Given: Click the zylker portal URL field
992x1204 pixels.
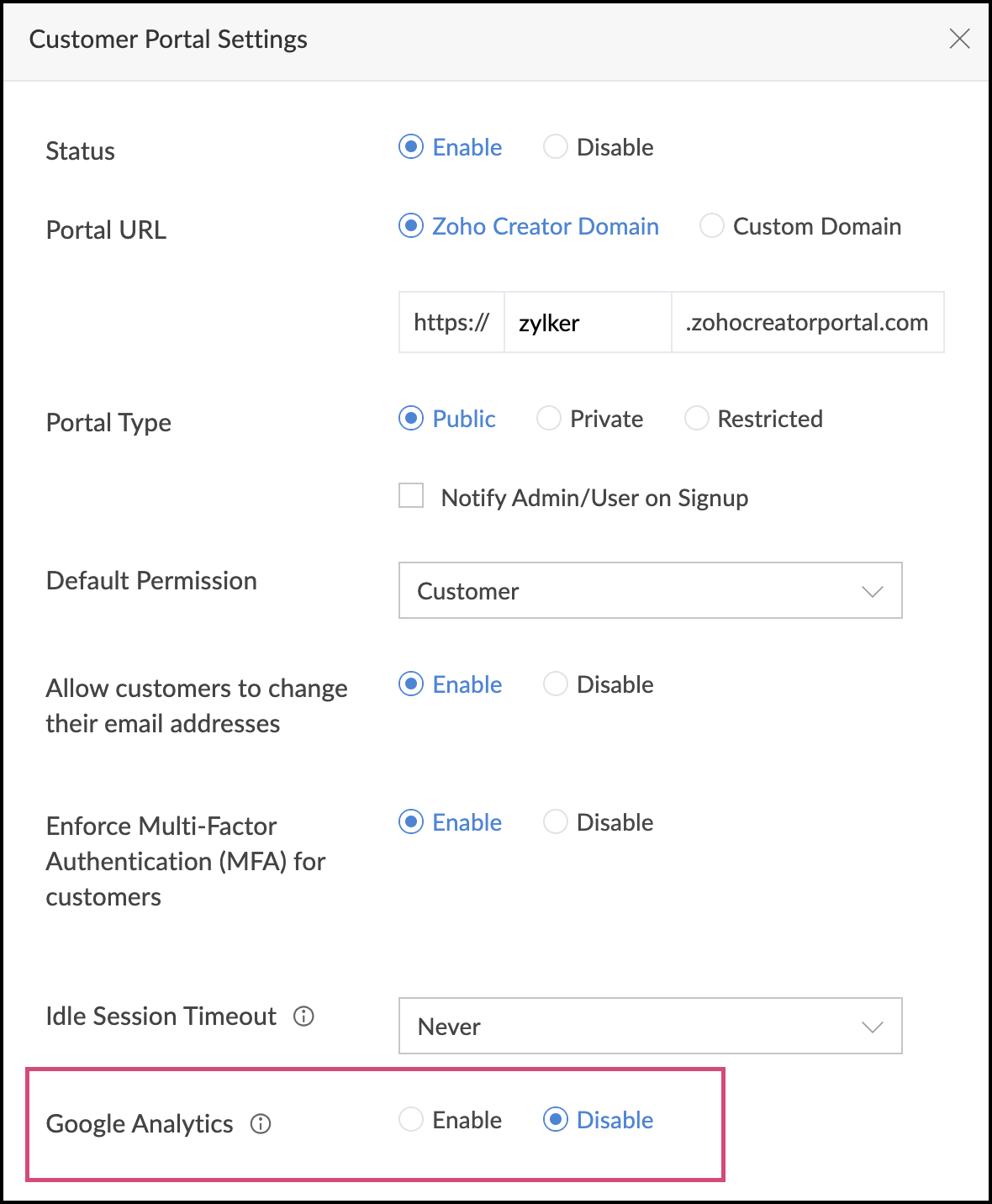Looking at the screenshot, I should tap(587, 323).
